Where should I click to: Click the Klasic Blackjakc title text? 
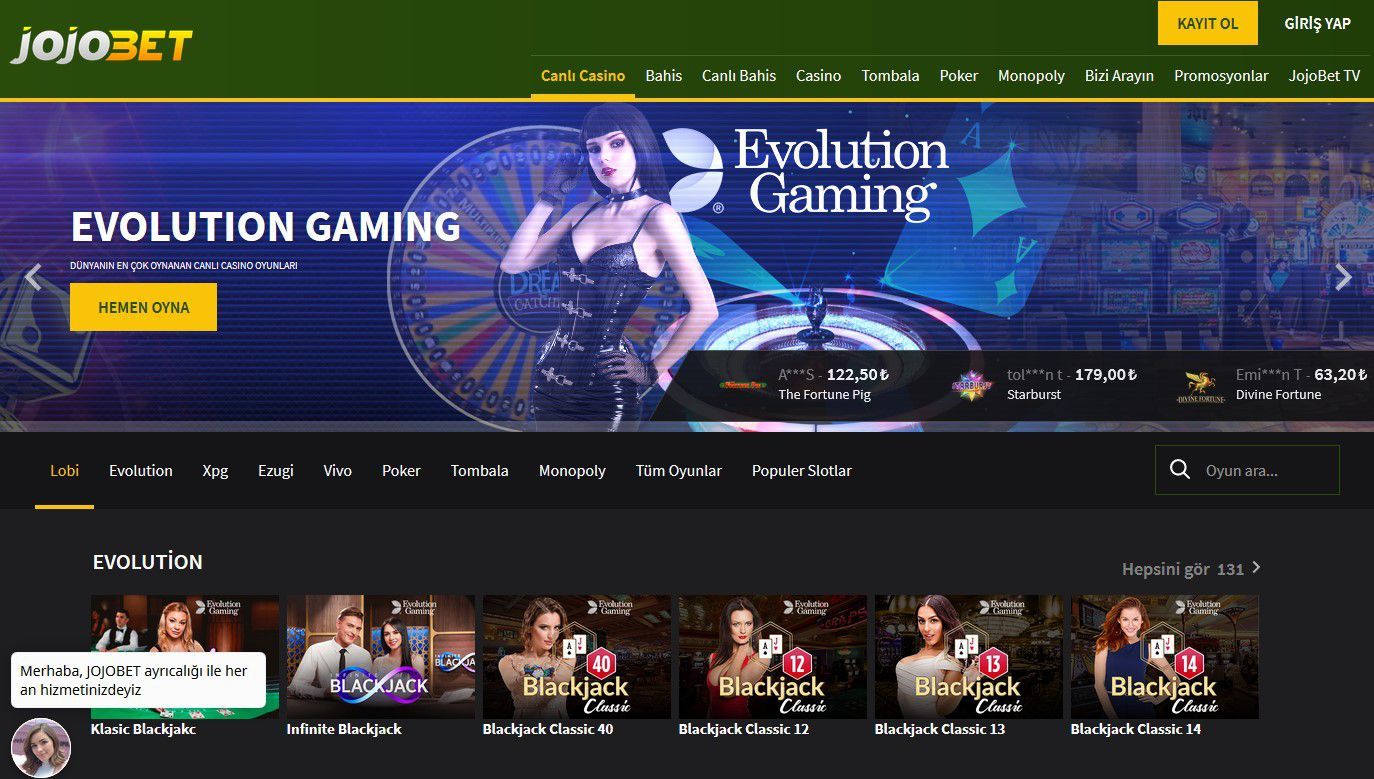(x=144, y=729)
